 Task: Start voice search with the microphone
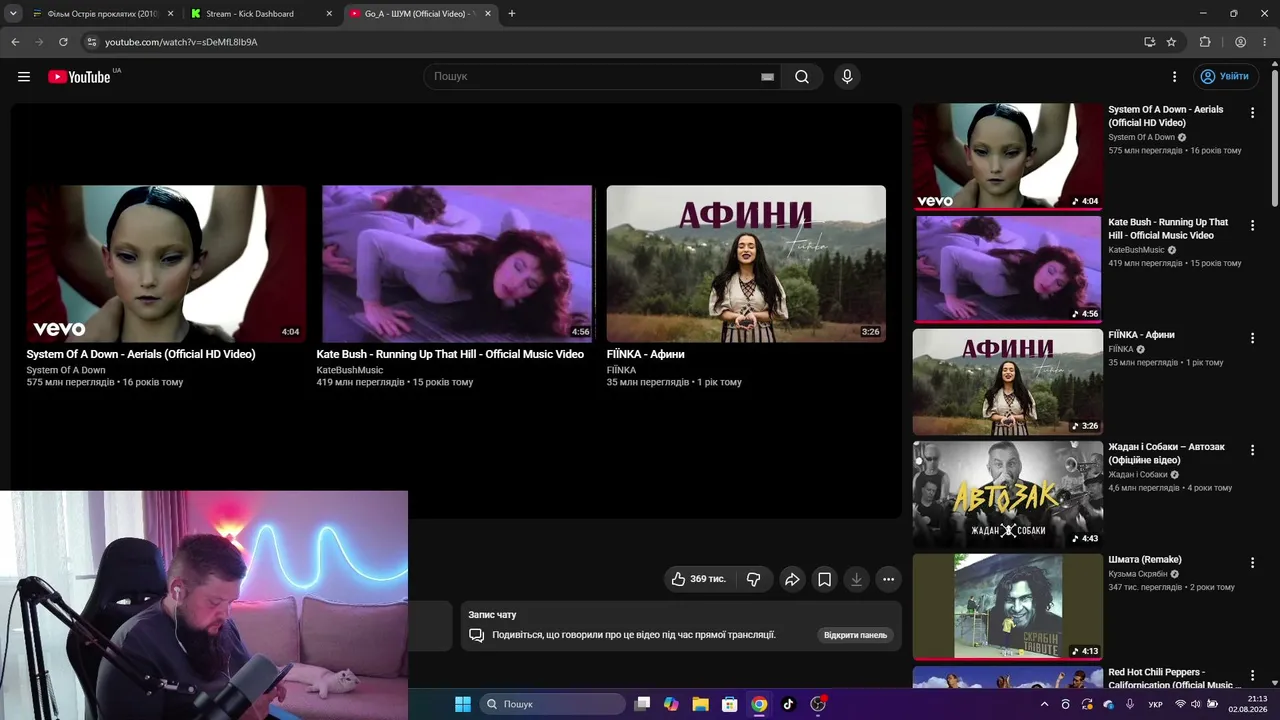coord(847,77)
